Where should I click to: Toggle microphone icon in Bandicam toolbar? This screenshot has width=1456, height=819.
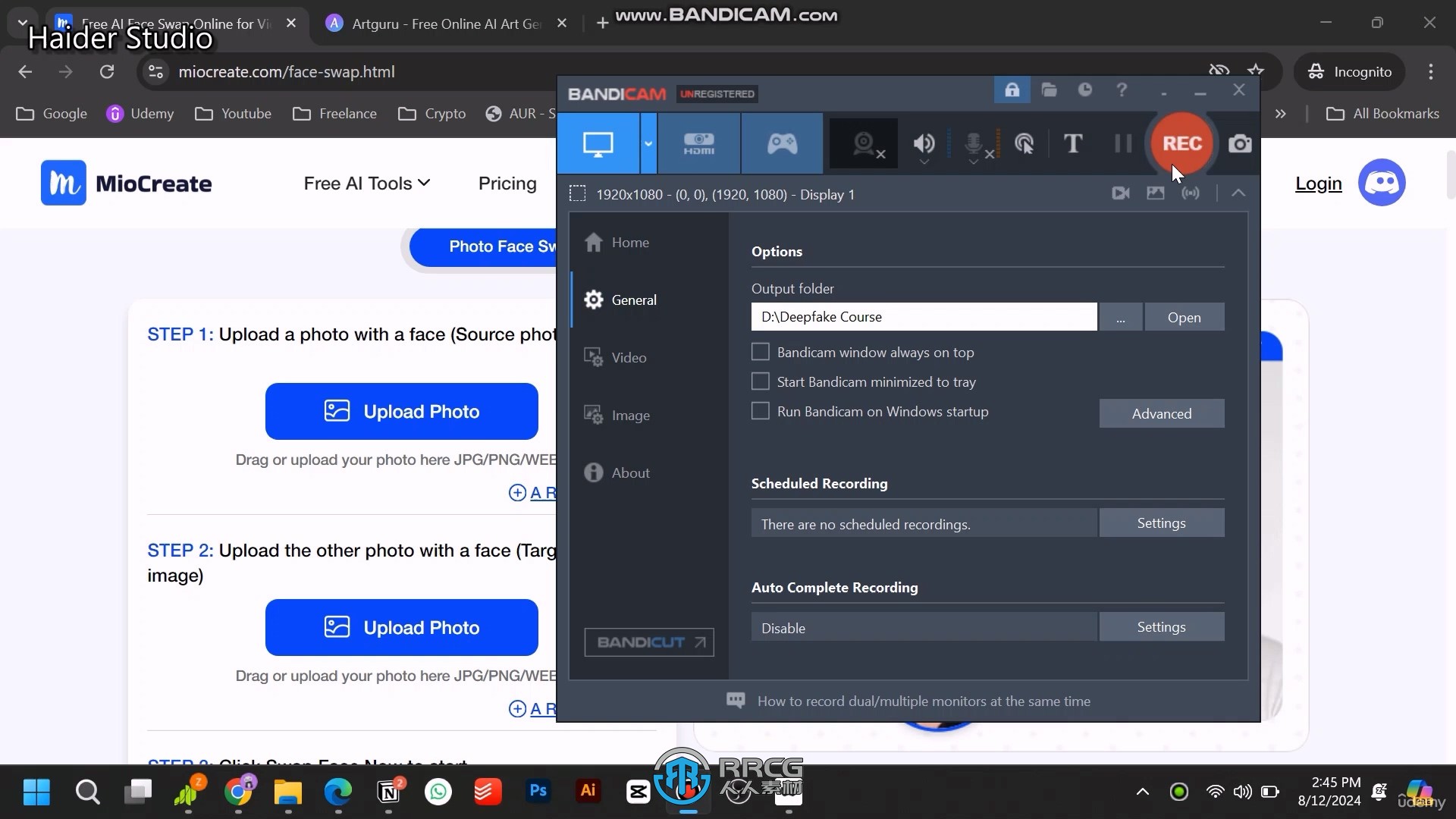974,143
